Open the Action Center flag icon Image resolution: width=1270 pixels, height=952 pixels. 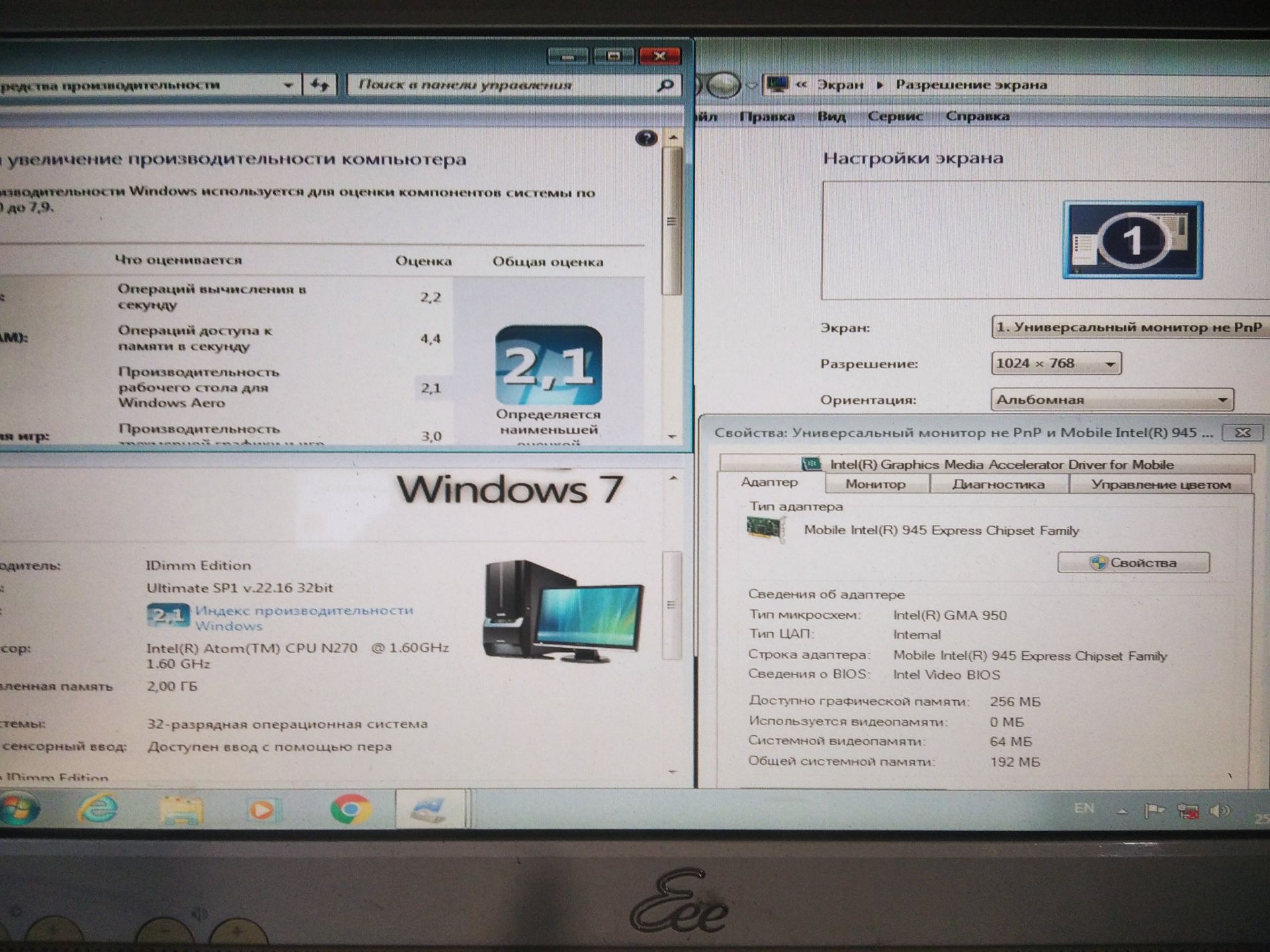[x=1154, y=811]
